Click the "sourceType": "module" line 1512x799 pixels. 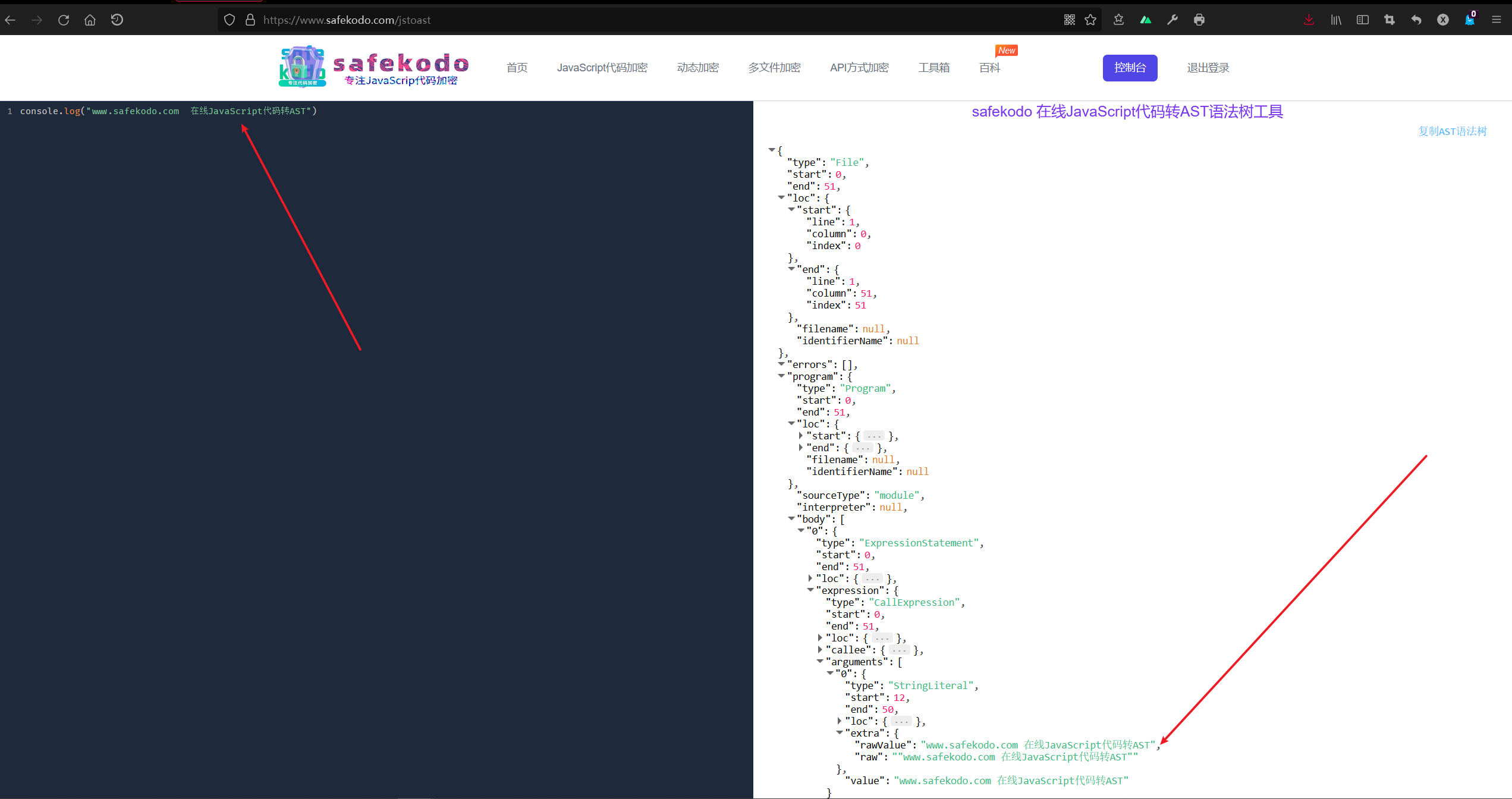[x=860, y=495]
